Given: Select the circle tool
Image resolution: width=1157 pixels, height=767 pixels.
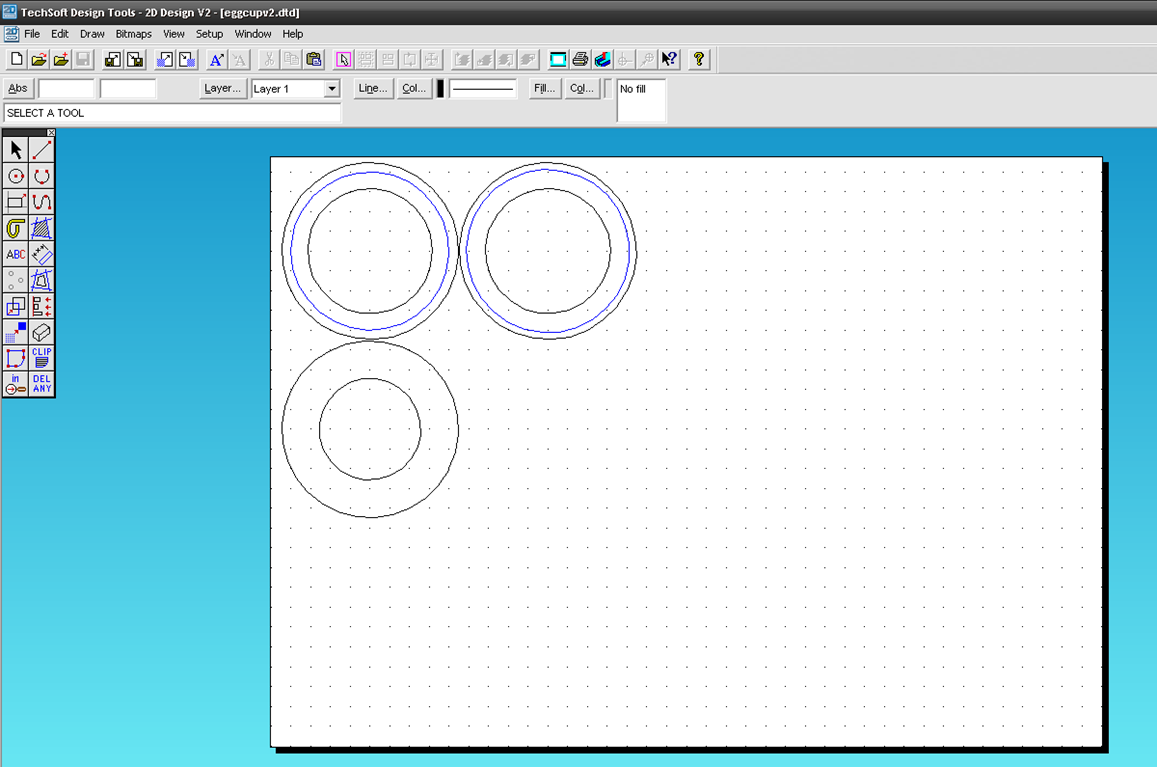Looking at the screenshot, I should point(14,175).
